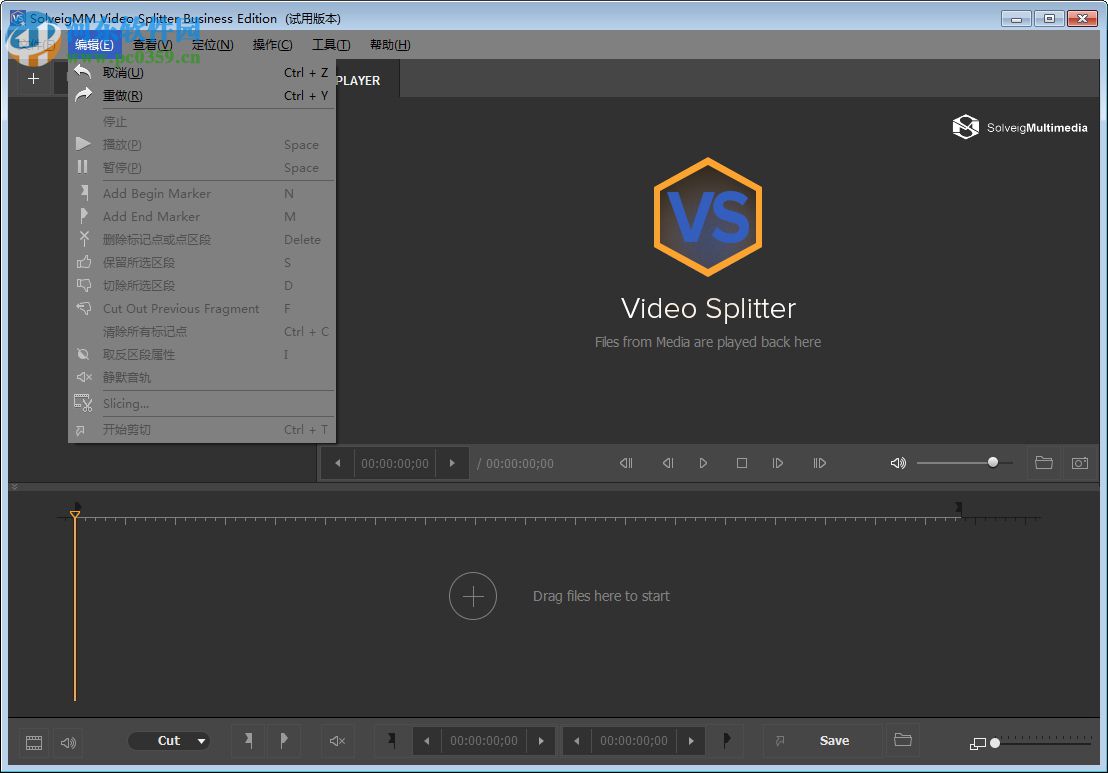Click the Add End Marker flag icon

pyautogui.click(x=84, y=216)
